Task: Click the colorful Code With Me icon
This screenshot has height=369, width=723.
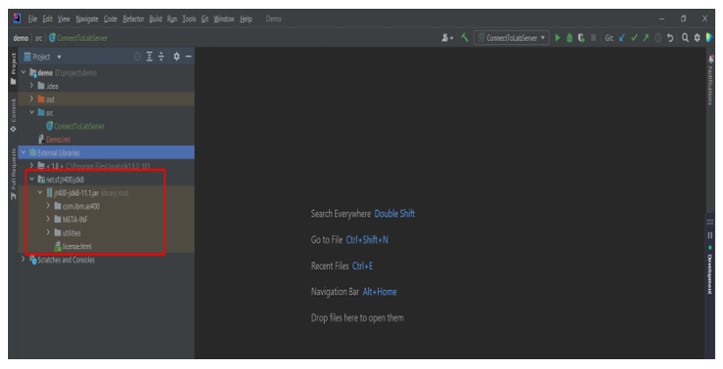Action: coord(709,38)
